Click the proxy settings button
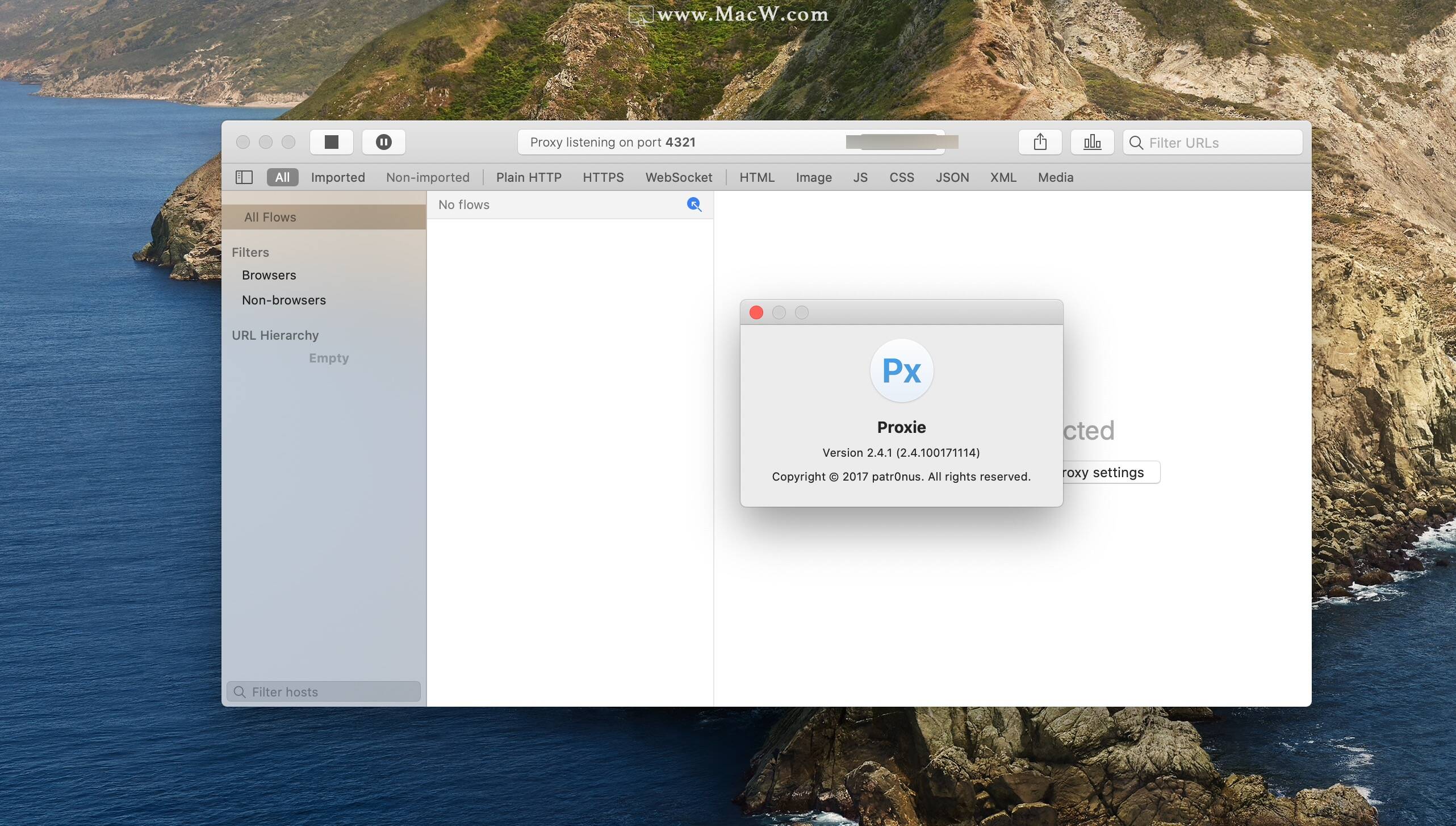This screenshot has height=826, width=1456. (x=1111, y=473)
